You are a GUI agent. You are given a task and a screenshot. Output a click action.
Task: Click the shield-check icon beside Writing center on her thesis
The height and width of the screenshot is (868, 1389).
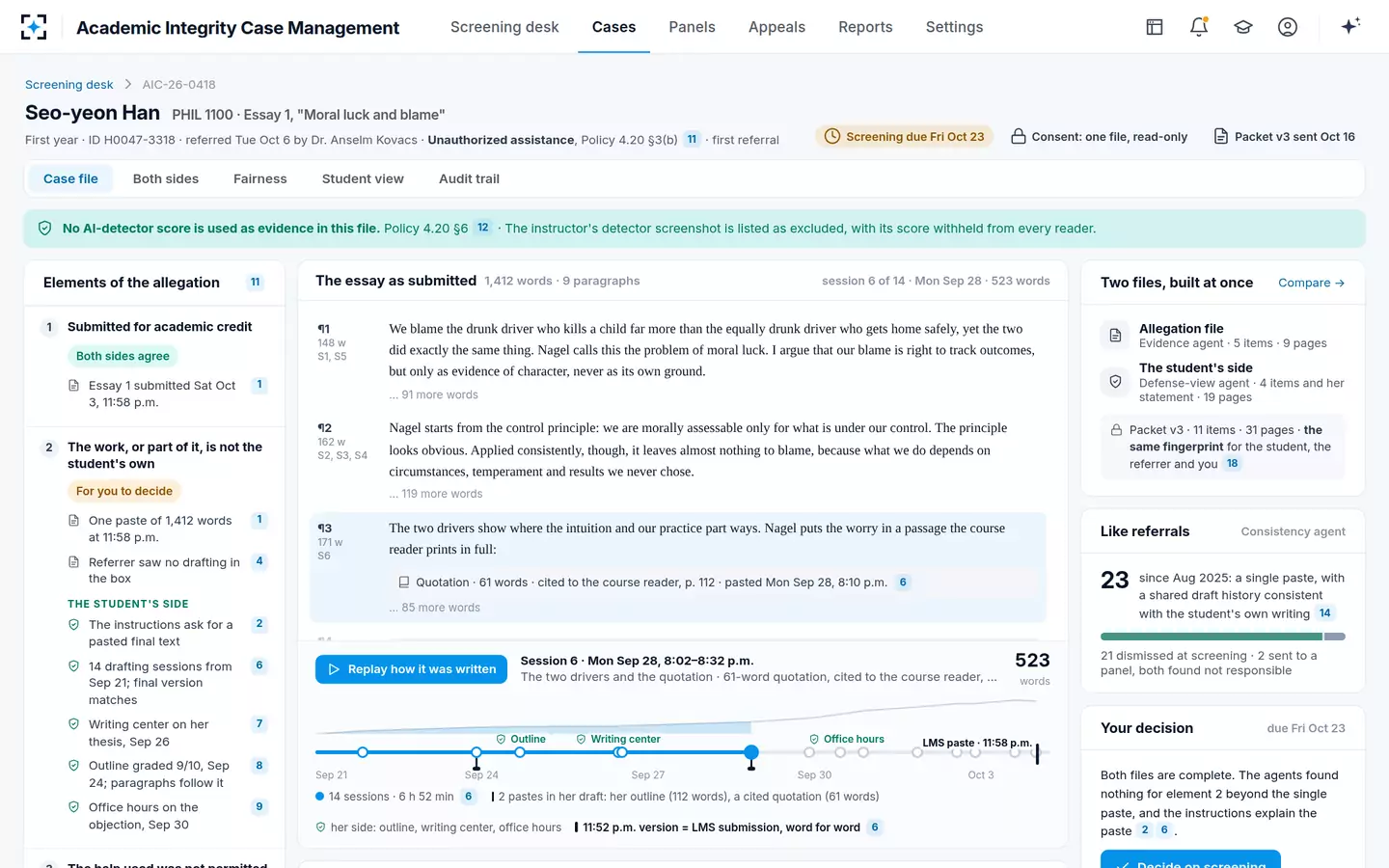73,724
